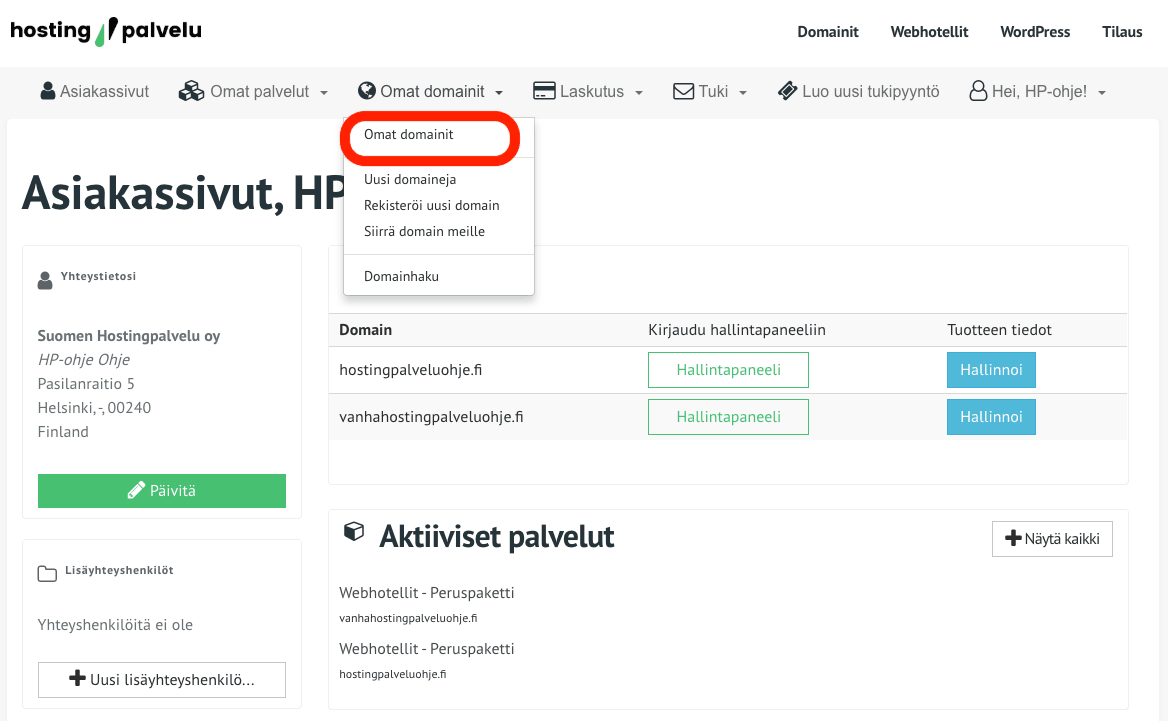Viewport: 1168px width, 721px height.
Task: Click the tag icon next to Luo uusi tukipyyntö
Action: coord(786,90)
